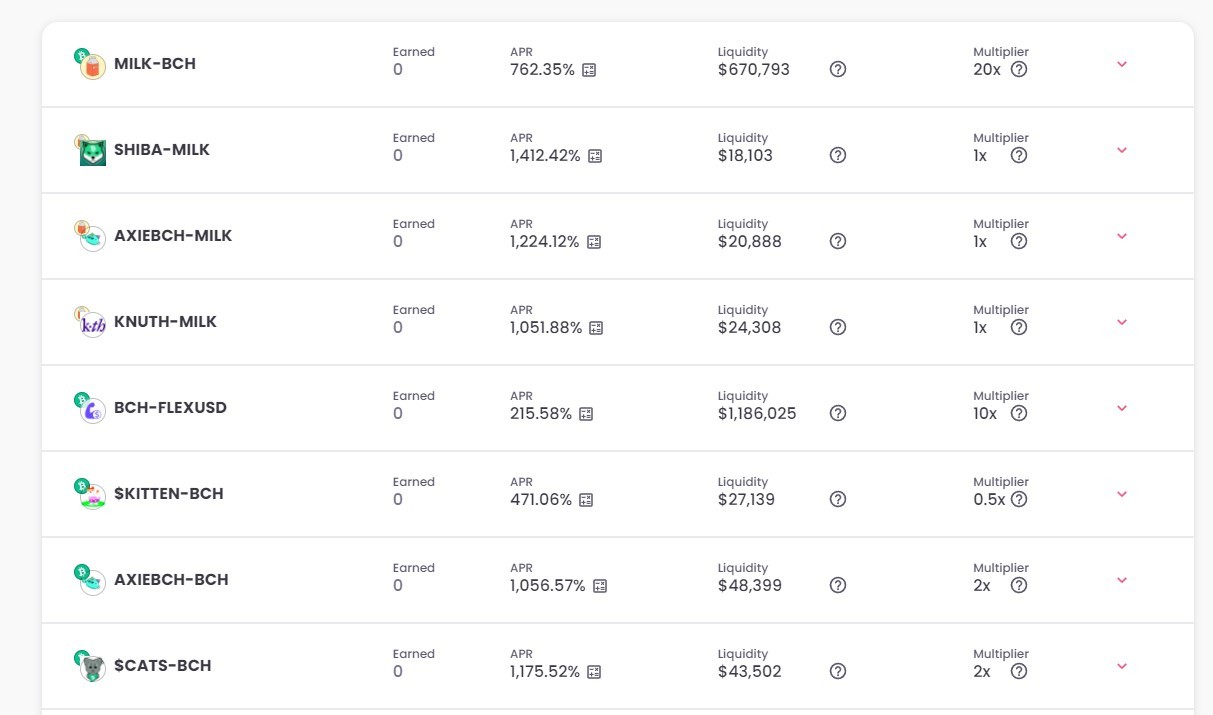
Task: Expand AXIEBCH-MILK farm details chevron
Action: tap(1122, 236)
